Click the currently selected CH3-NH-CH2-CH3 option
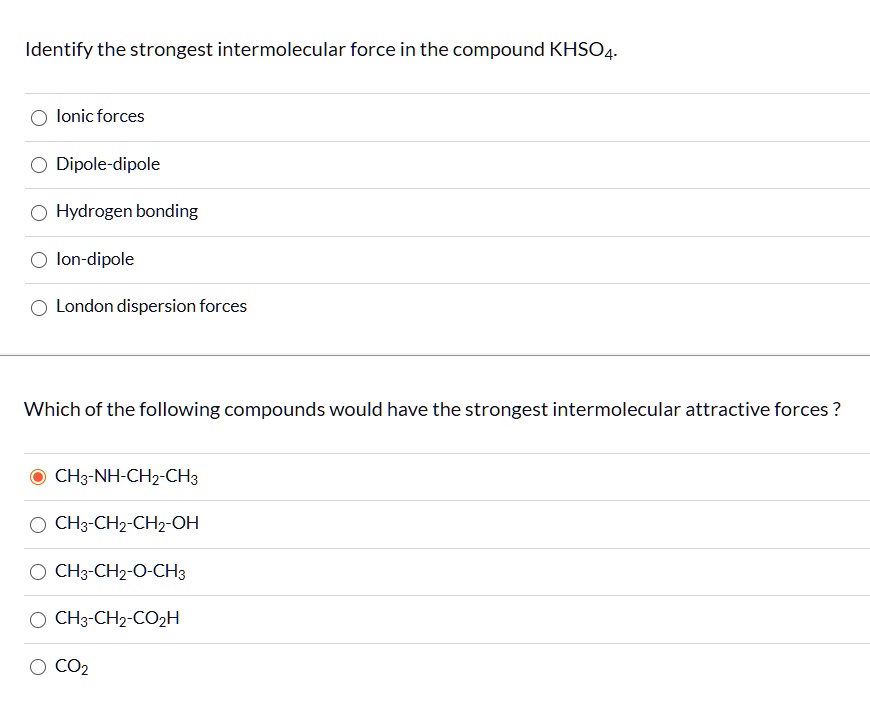Viewport: 870px width, 710px height. pyautogui.click(x=126, y=477)
